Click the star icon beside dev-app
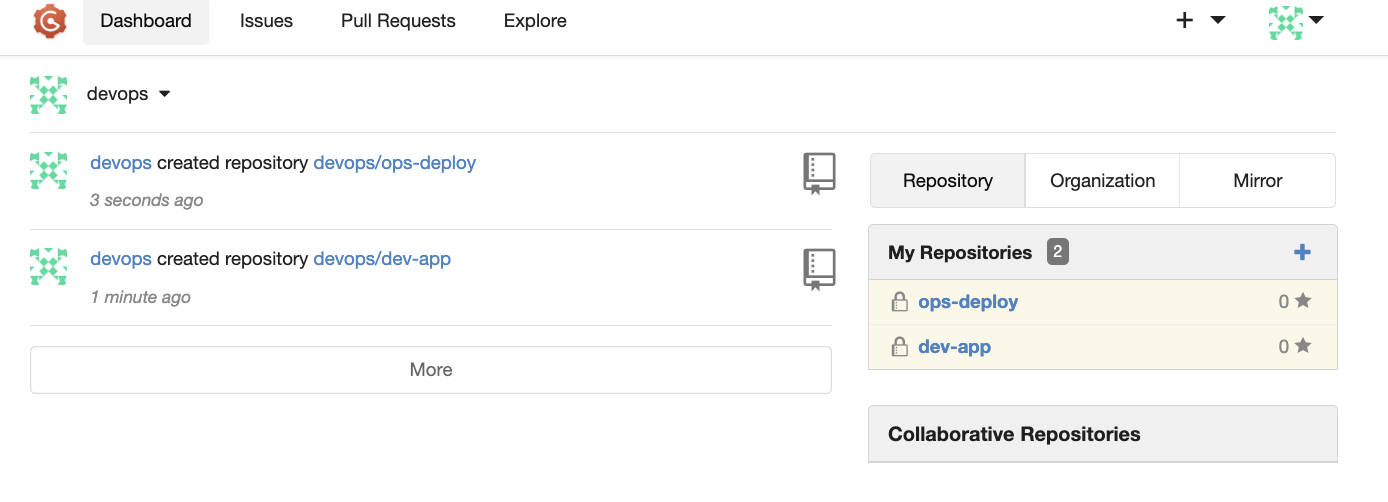The height and width of the screenshot is (502, 1388). click(1303, 347)
